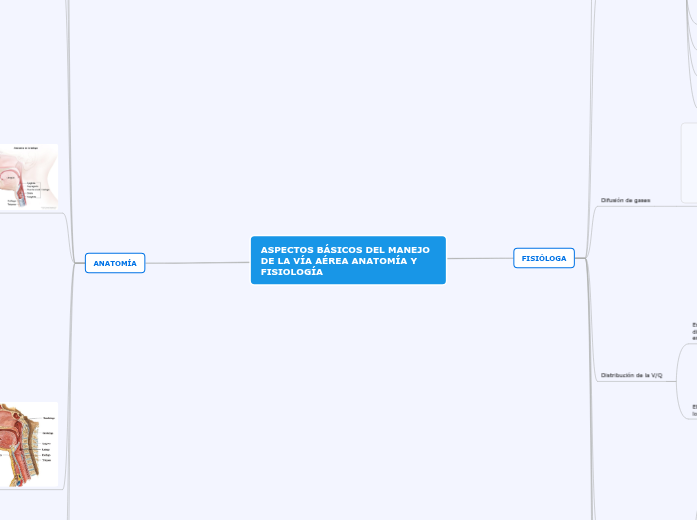Click connector line between central node and ANATOMÍA

(x=198, y=262)
